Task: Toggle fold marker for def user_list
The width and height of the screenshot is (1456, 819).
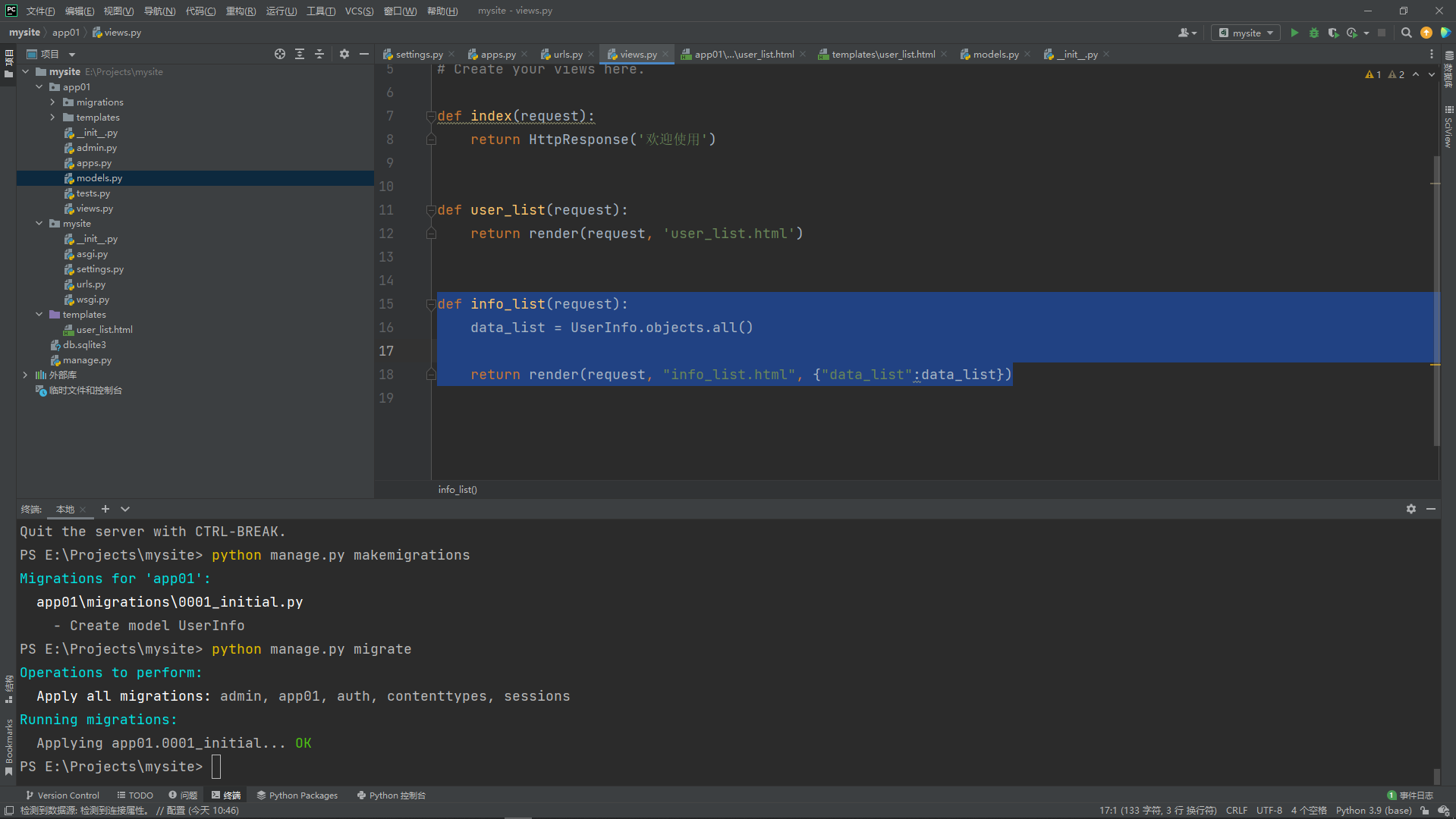Action: 431,210
